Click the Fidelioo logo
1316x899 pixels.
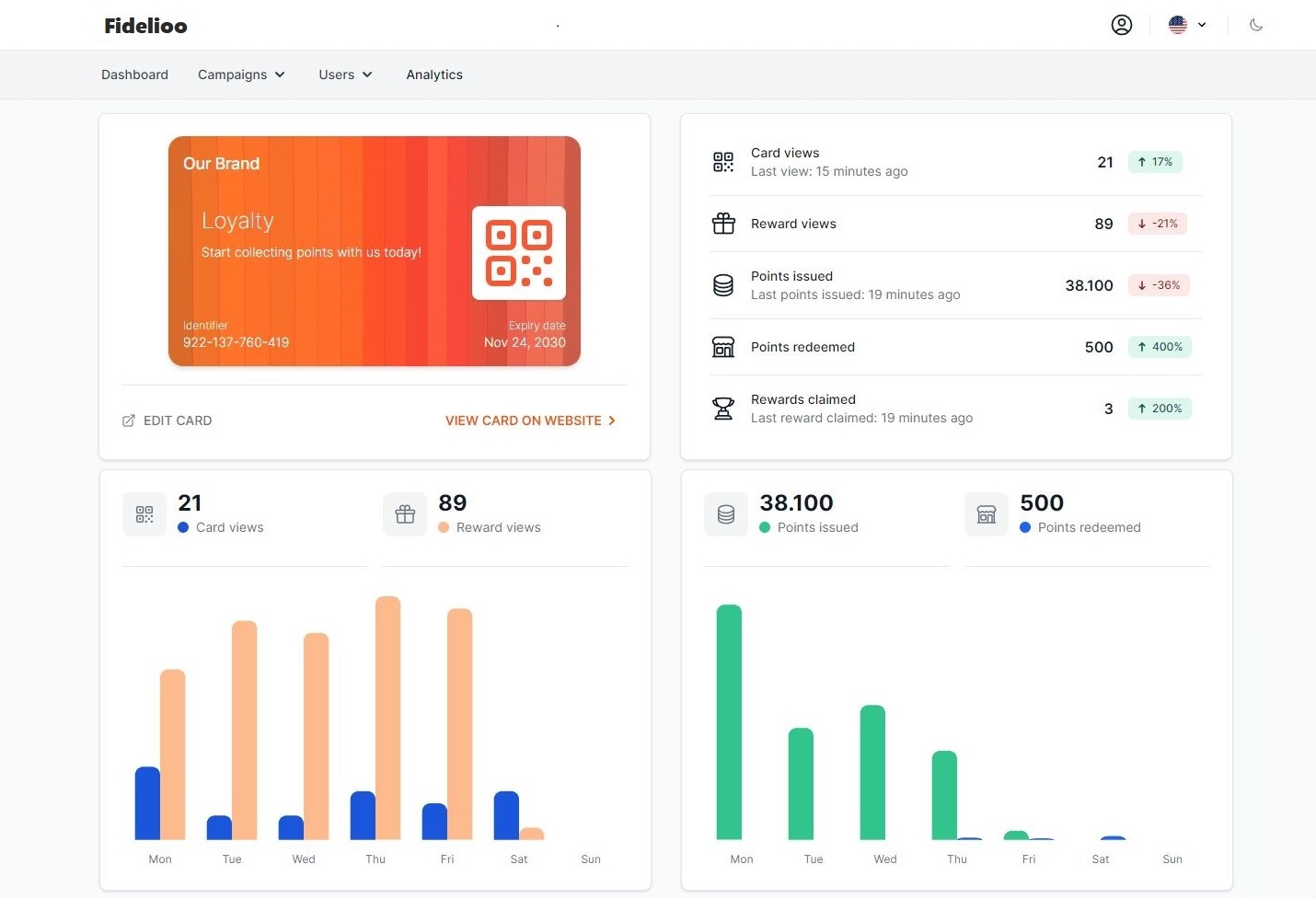coord(145,26)
